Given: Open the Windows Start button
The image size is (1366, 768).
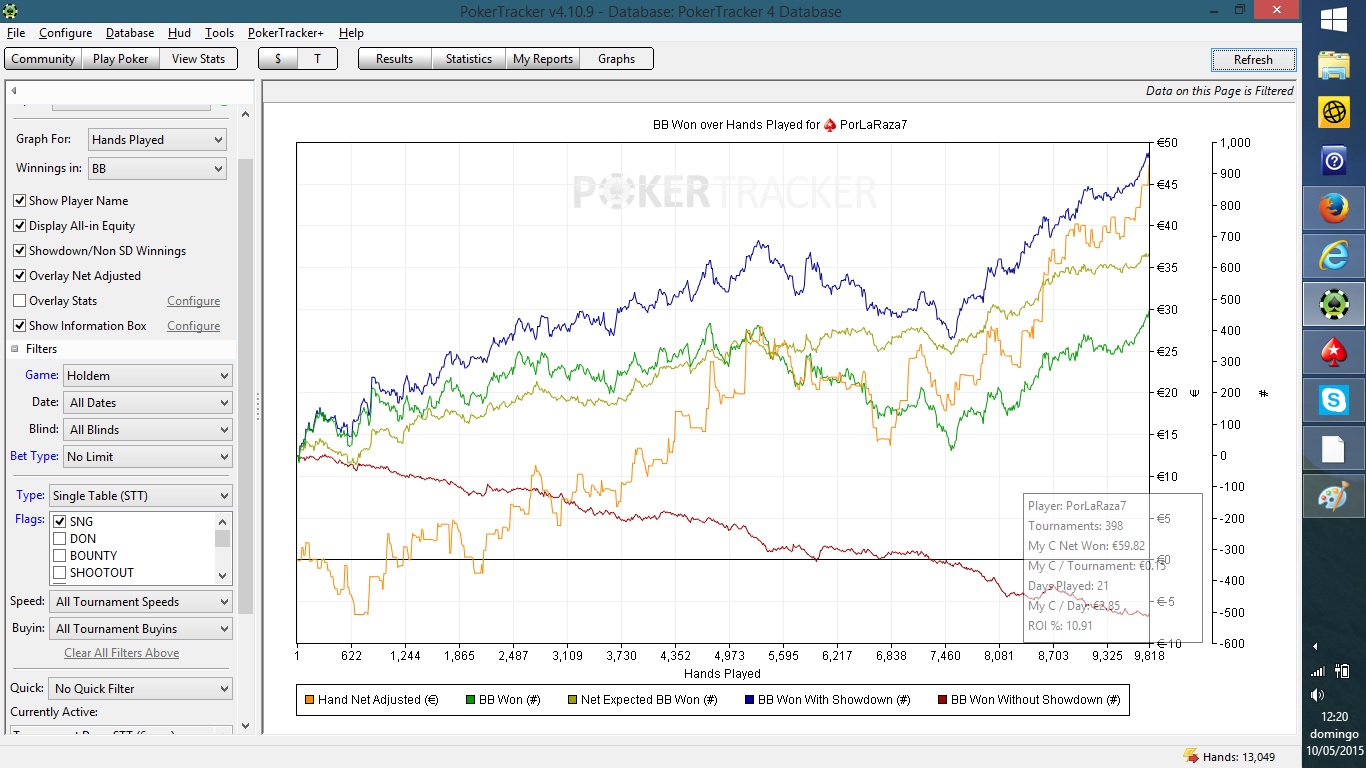Looking at the screenshot, I should pos(1334,20).
